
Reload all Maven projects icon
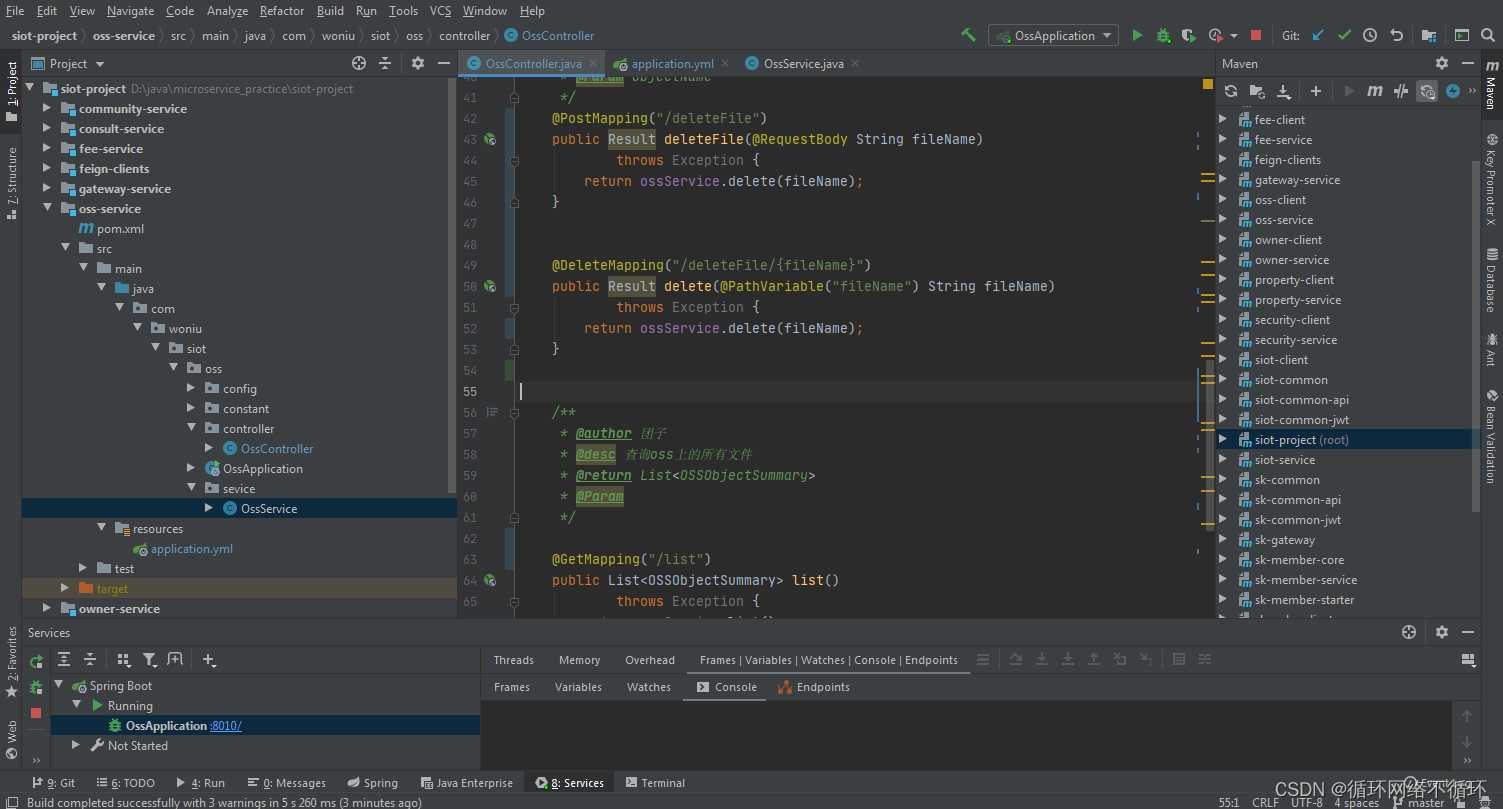pyautogui.click(x=1231, y=91)
